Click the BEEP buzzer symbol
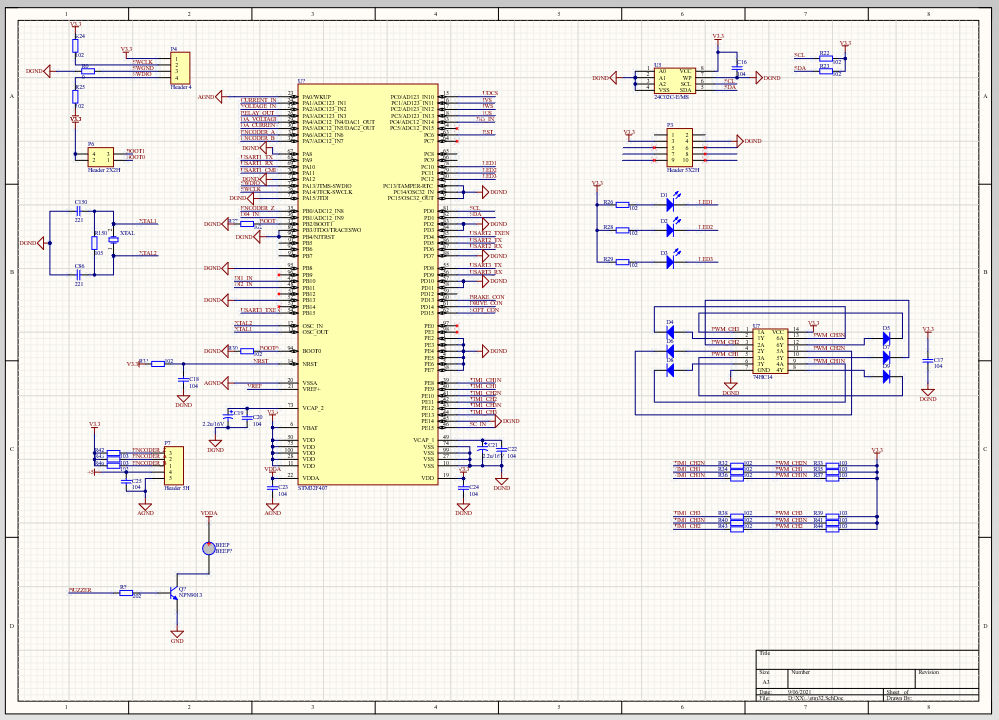This screenshot has width=999, height=720. tap(208, 548)
